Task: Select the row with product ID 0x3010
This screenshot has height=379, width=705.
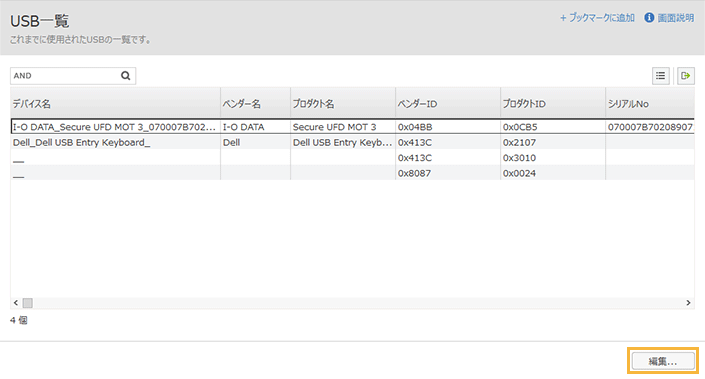Action: tap(352, 158)
